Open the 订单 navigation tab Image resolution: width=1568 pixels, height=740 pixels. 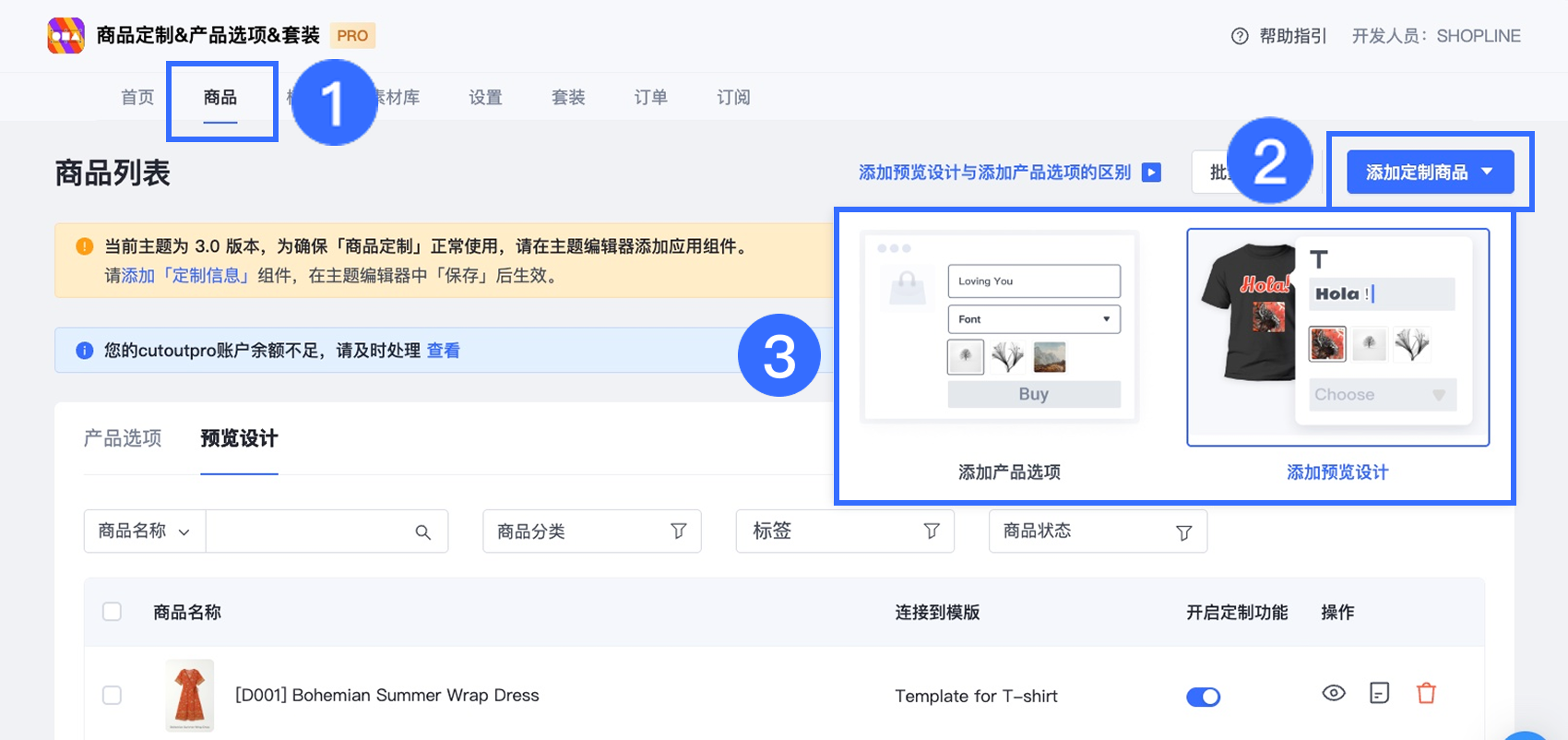tap(650, 97)
